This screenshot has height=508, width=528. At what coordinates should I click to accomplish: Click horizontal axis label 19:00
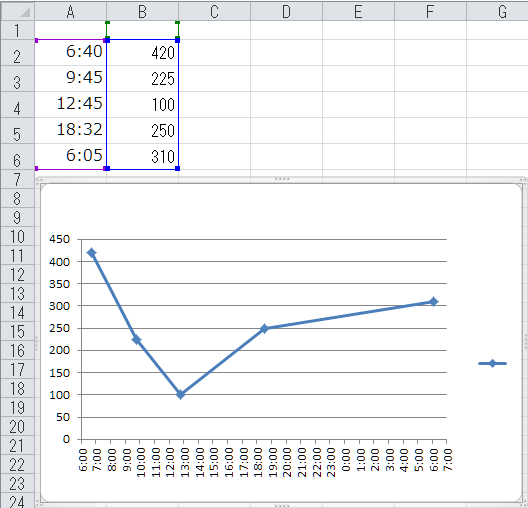pyautogui.click(x=272, y=462)
